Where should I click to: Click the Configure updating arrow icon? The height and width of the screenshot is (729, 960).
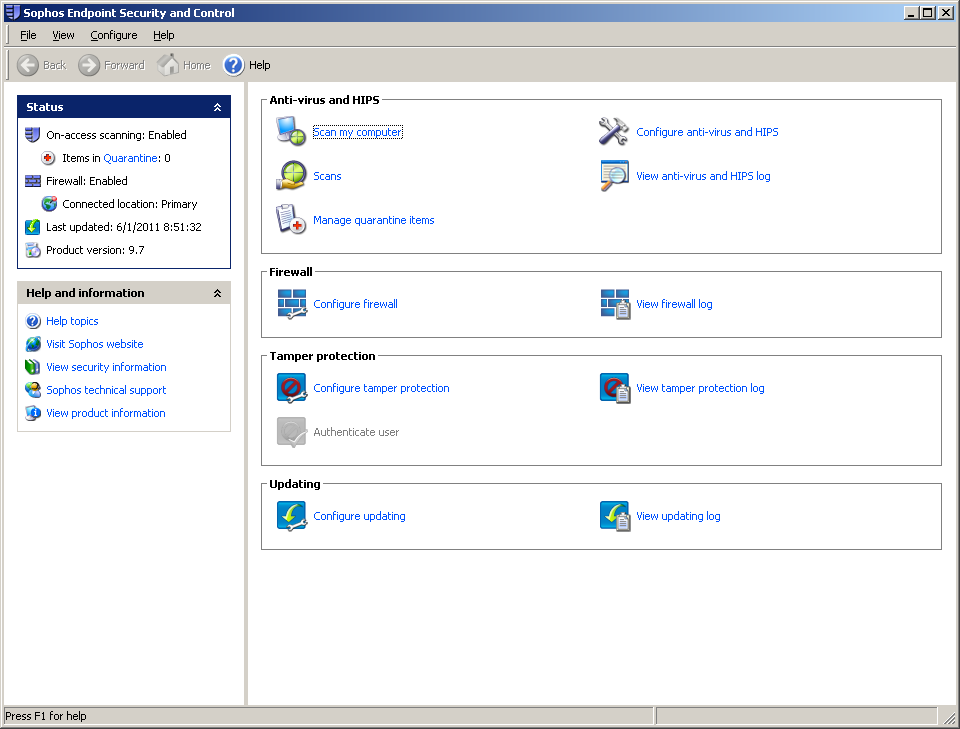coord(291,516)
